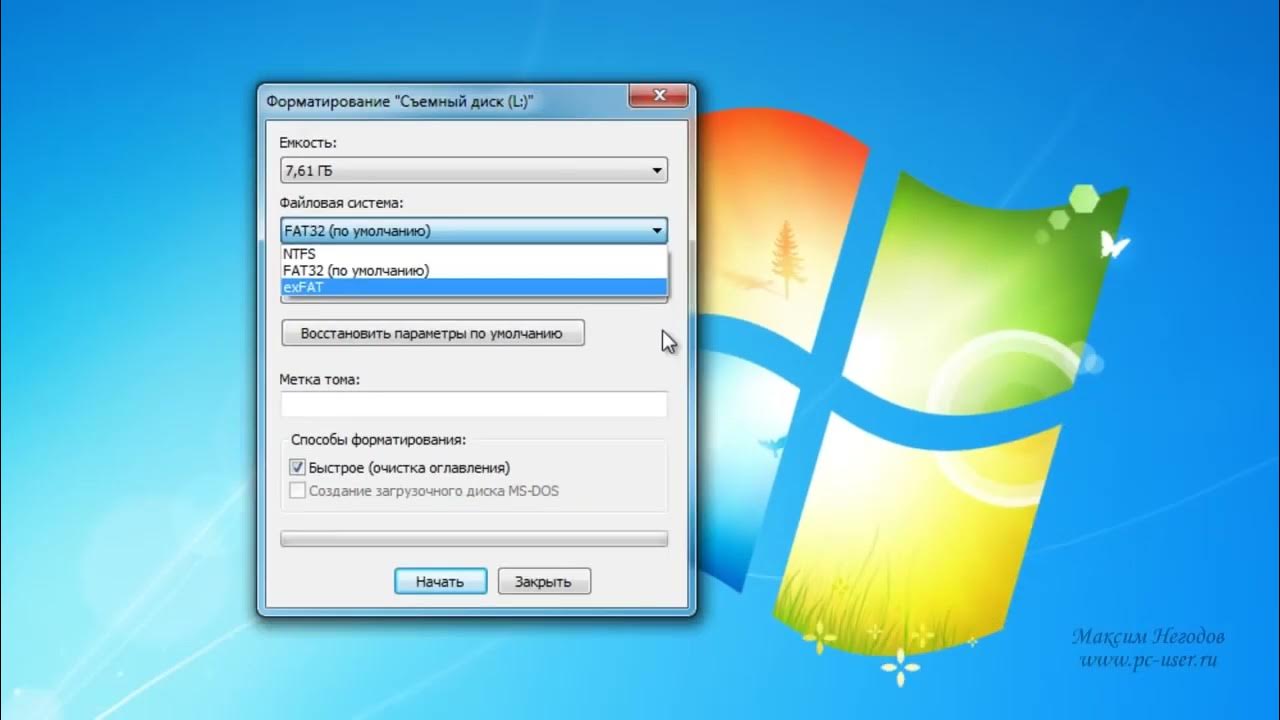
Task: Select exFAT file system option
Action: tap(474, 287)
